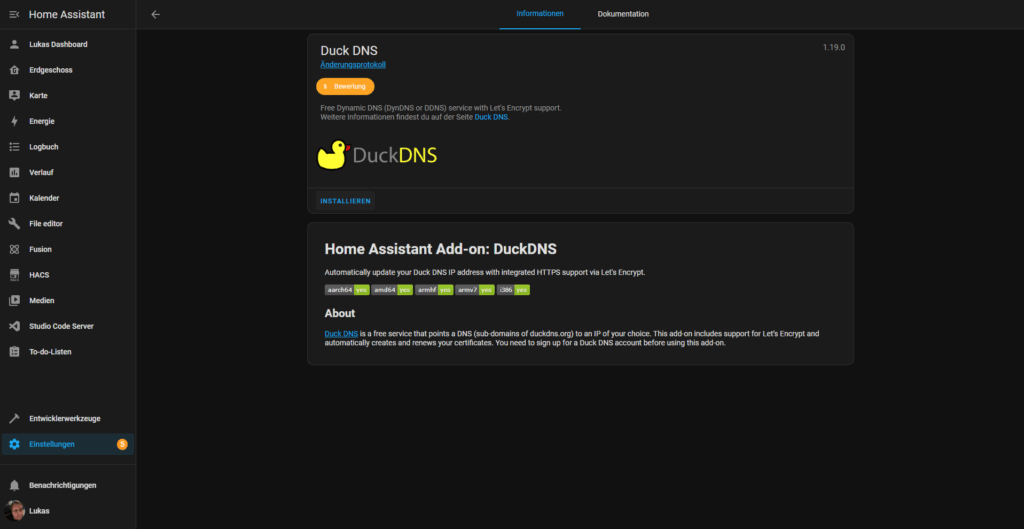Click the orange Bewertung badge
Screen dimensions: 1024x529
pos(345,86)
